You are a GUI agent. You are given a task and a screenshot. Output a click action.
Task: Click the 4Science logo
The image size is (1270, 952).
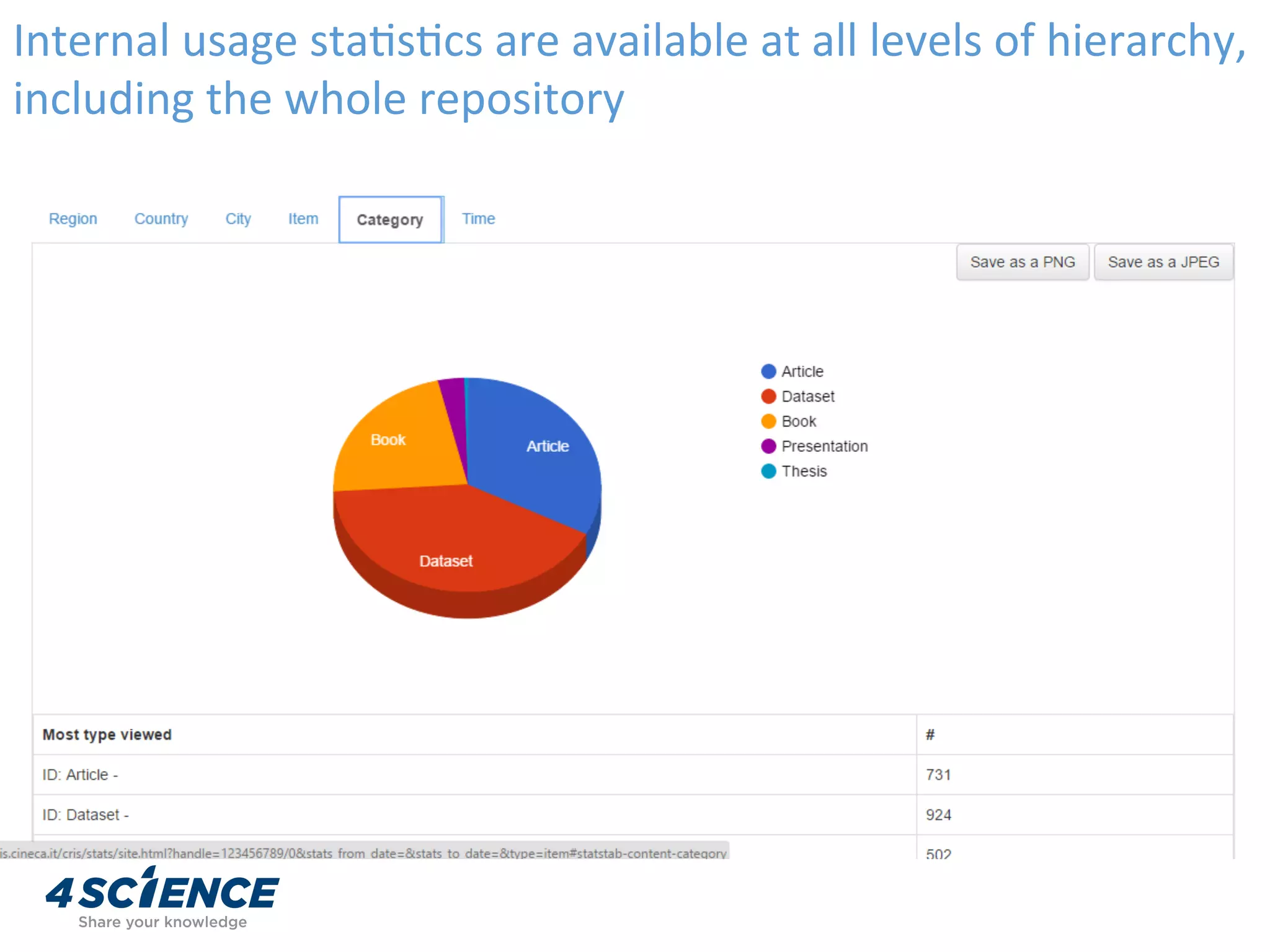pyautogui.click(x=162, y=898)
